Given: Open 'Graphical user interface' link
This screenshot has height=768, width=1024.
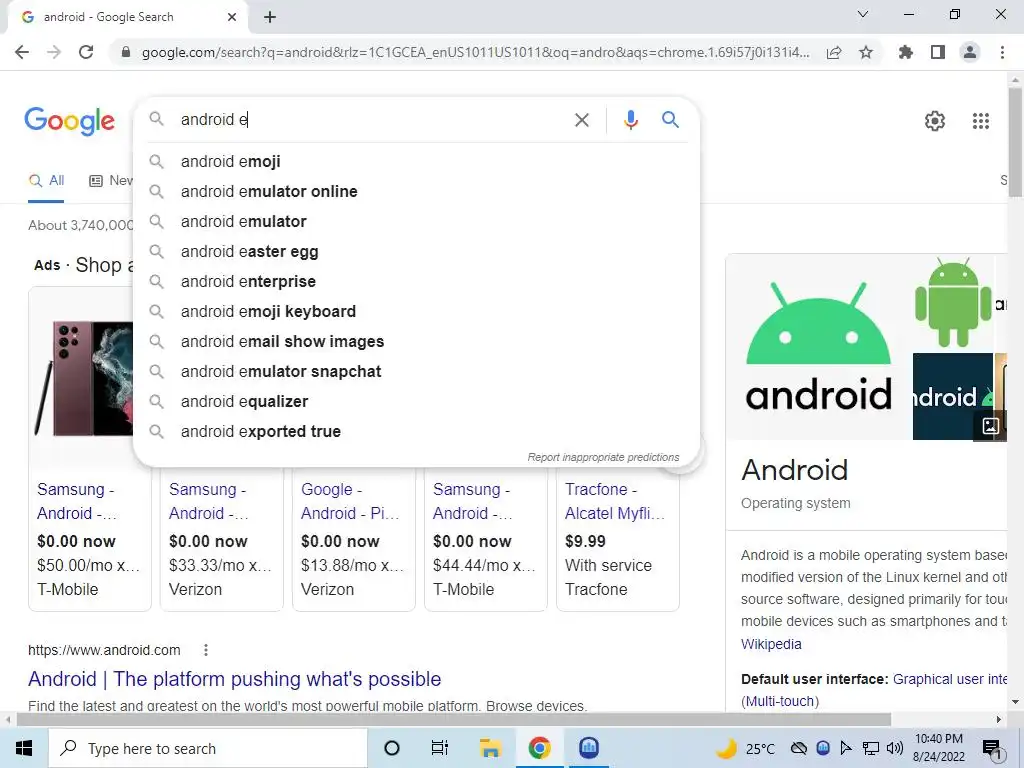Looking at the screenshot, I should (950, 679).
